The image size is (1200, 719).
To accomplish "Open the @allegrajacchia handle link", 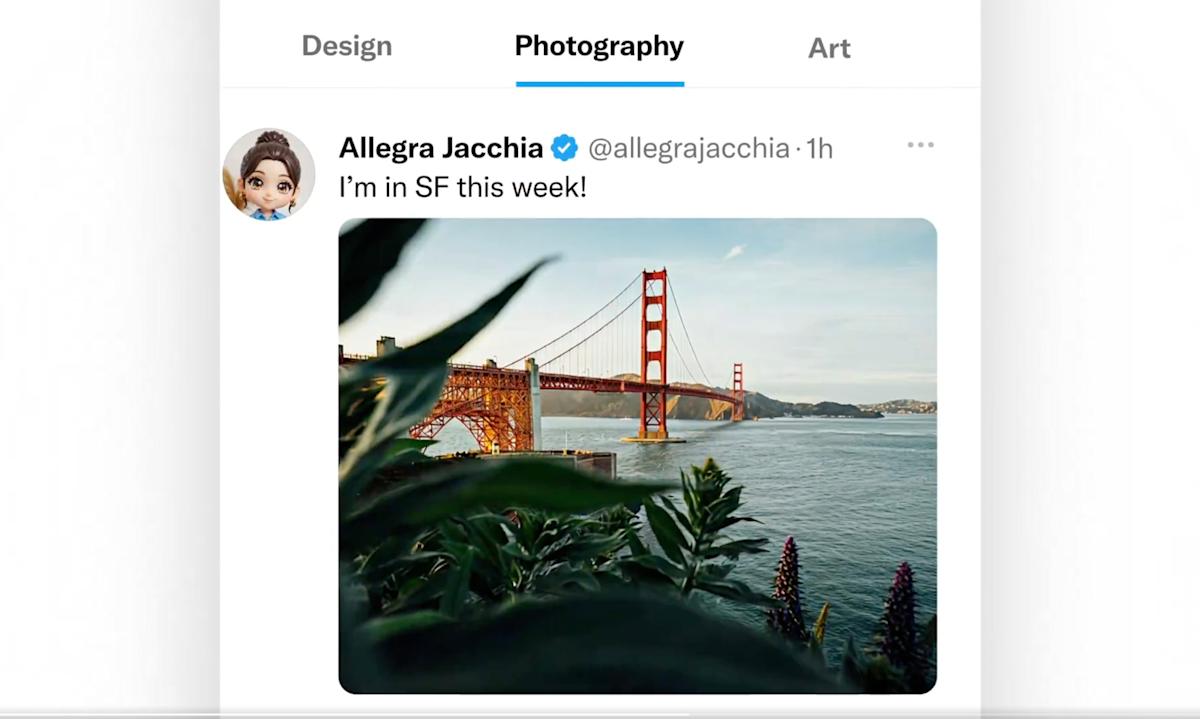I will click(x=689, y=149).
